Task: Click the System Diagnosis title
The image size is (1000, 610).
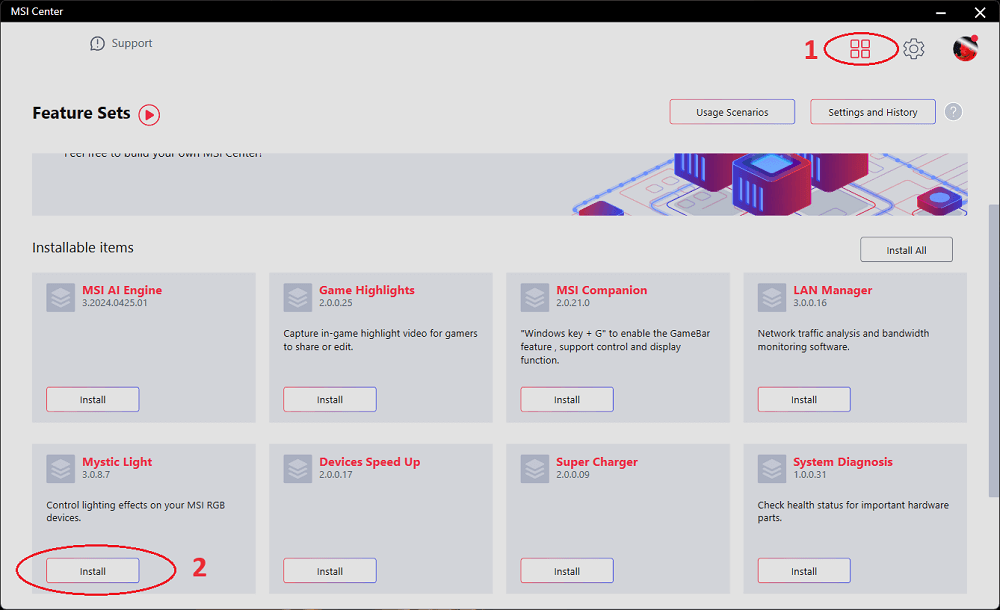Action: [842, 462]
